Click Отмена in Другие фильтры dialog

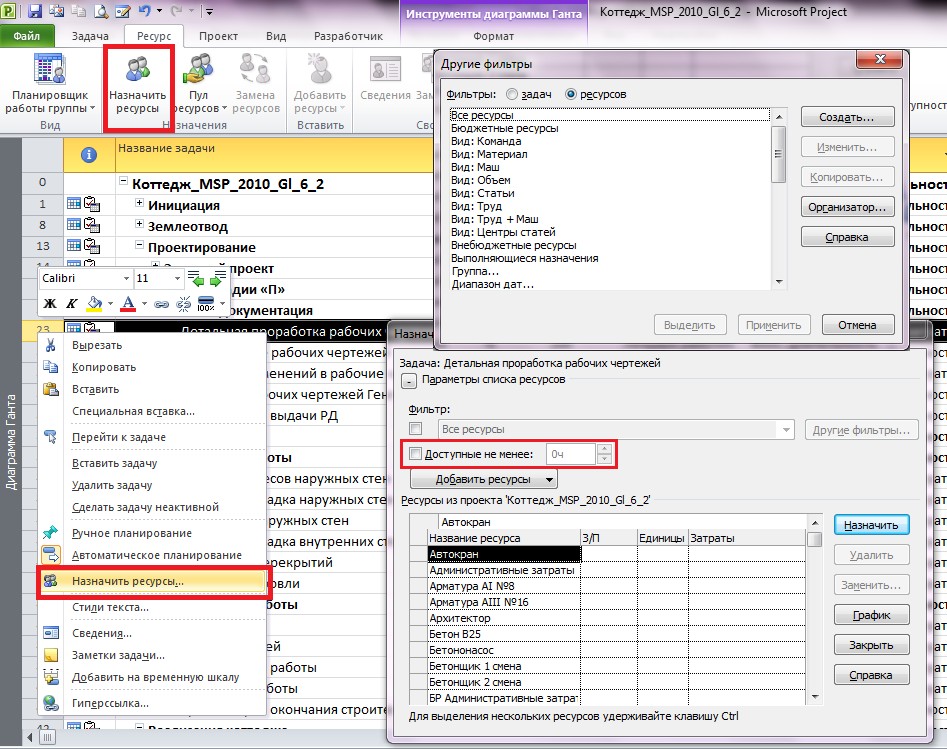point(857,325)
